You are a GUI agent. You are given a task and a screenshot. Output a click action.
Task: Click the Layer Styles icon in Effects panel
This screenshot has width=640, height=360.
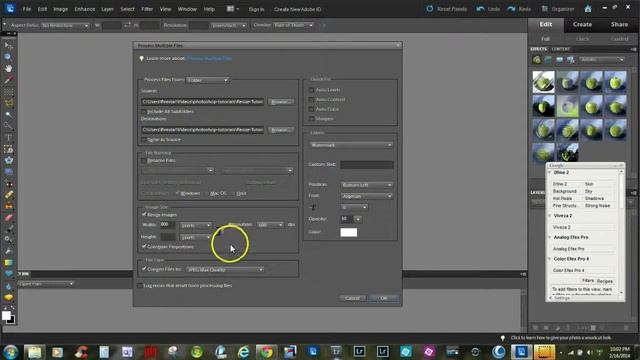[x=548, y=60]
